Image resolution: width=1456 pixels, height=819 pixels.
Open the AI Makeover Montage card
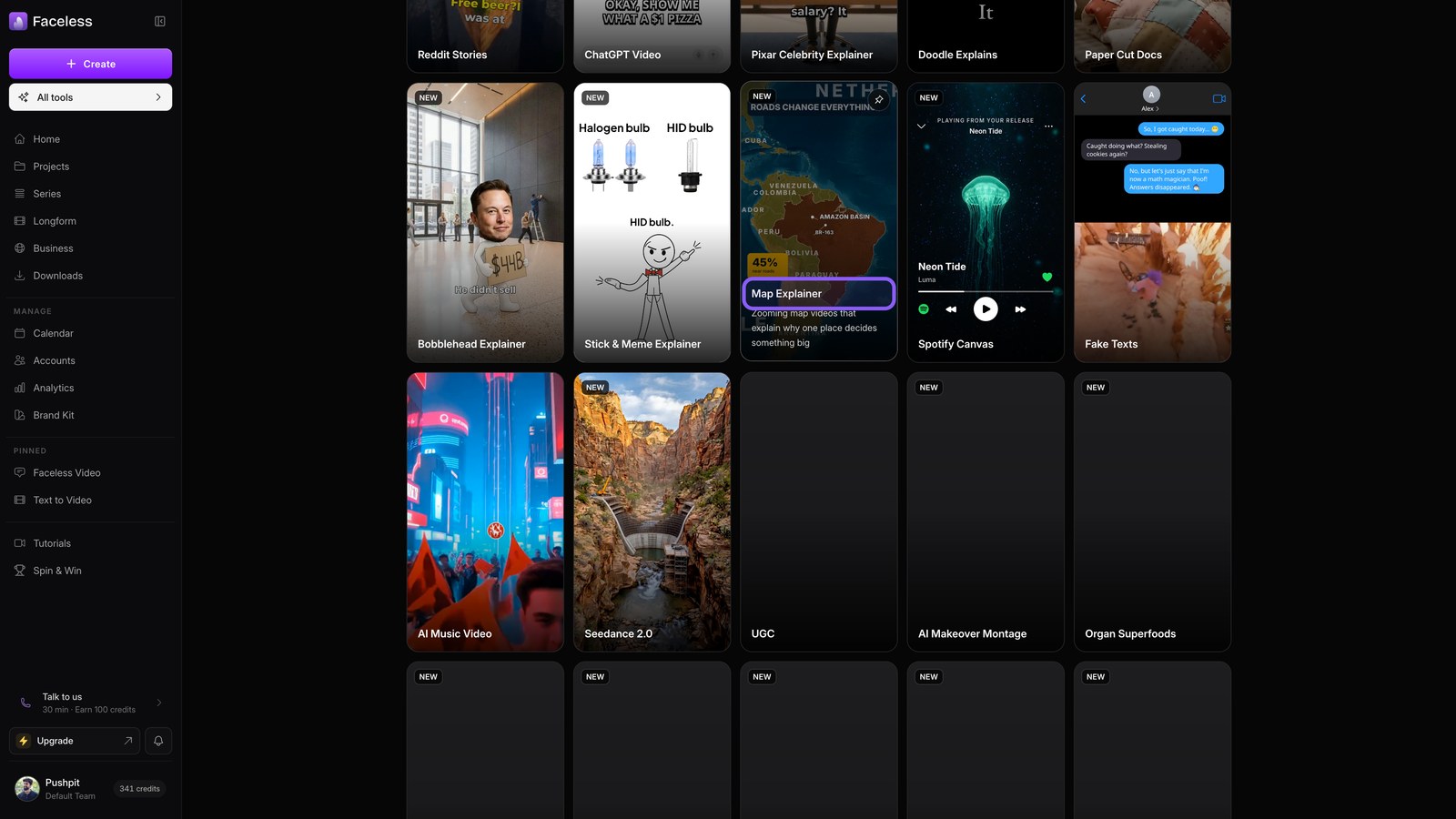pyautogui.click(x=986, y=511)
